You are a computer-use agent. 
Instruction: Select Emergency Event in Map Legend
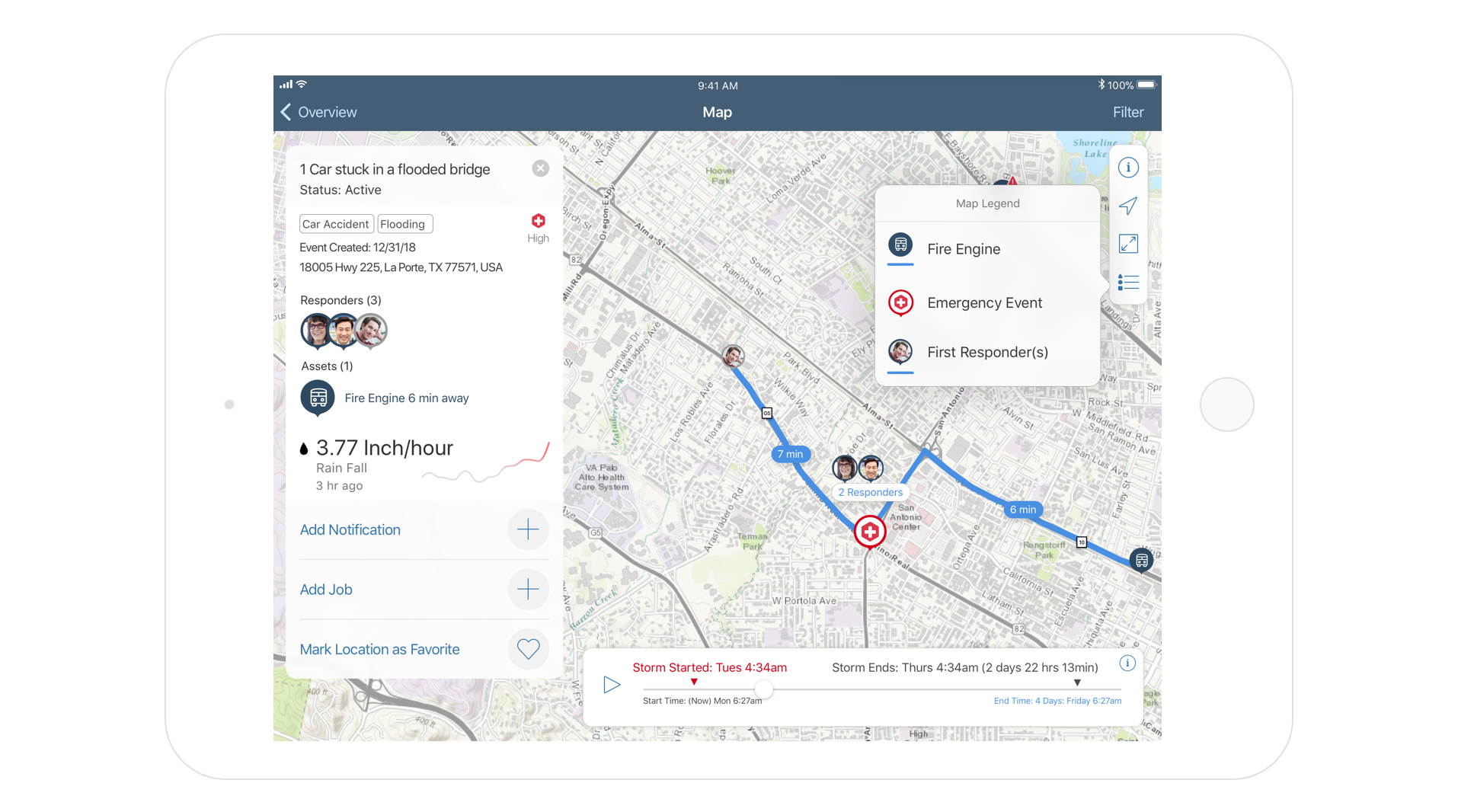tap(986, 302)
